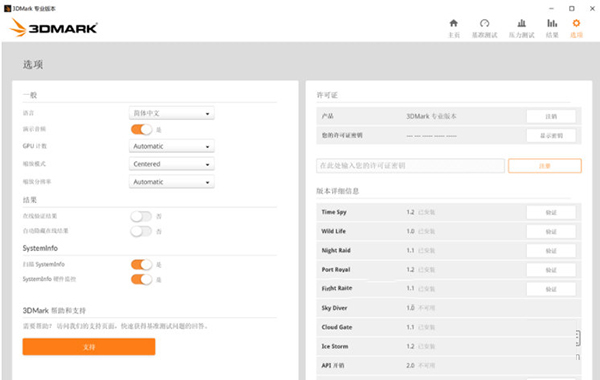This screenshot has width=600, height=380.
Task: Focus the license key input field
Action: (x=411, y=166)
